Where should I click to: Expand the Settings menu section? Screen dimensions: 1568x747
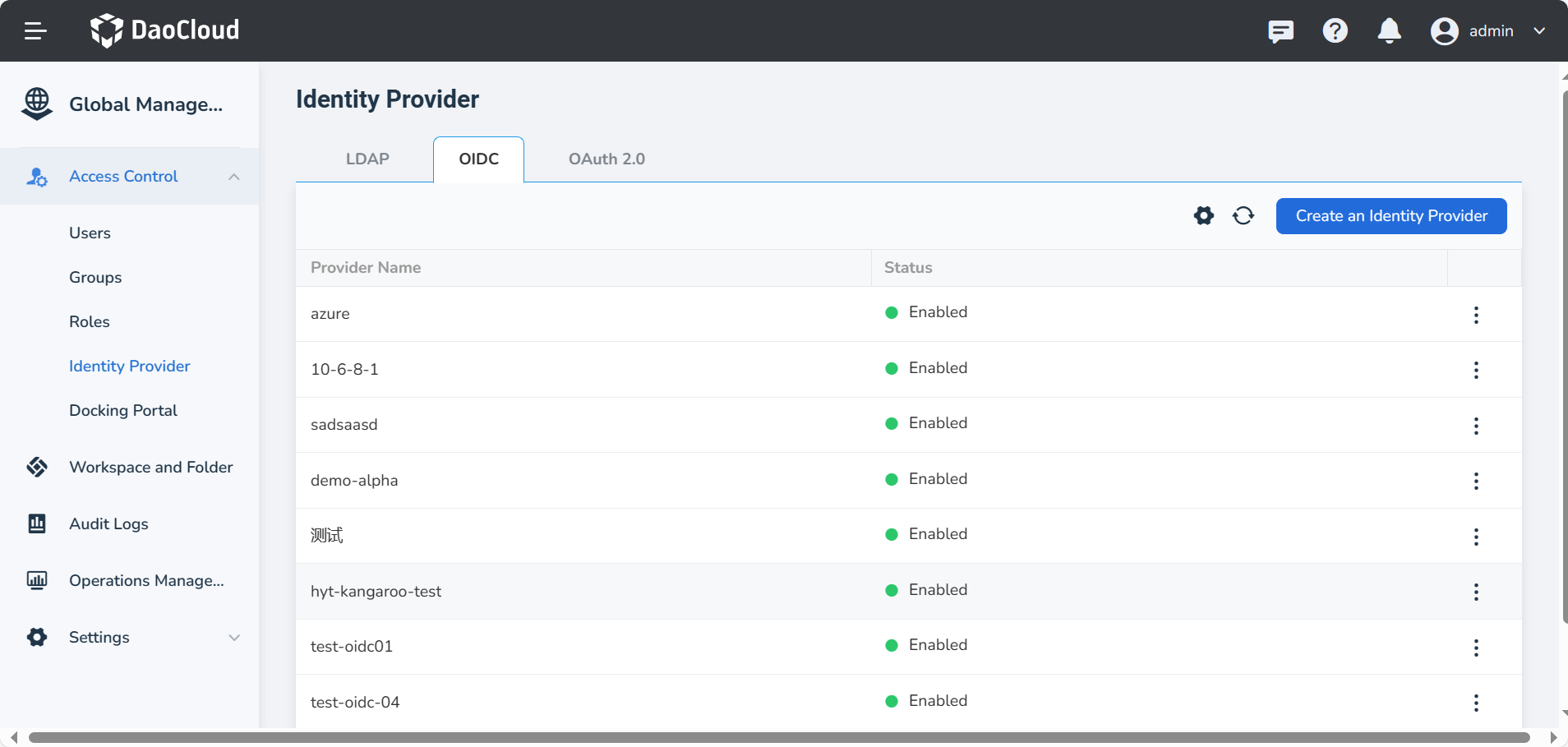click(234, 638)
